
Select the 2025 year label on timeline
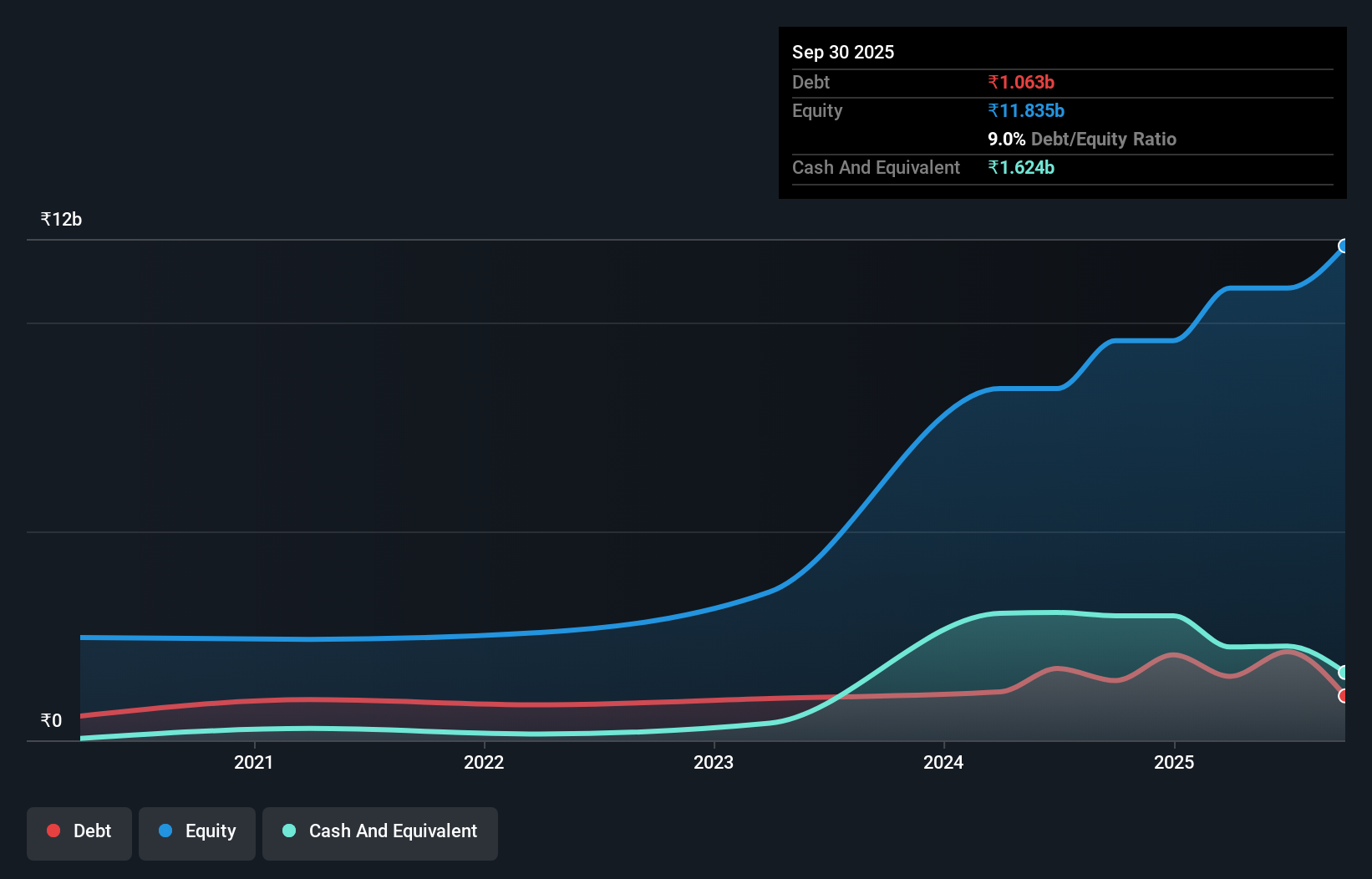pos(1174,762)
